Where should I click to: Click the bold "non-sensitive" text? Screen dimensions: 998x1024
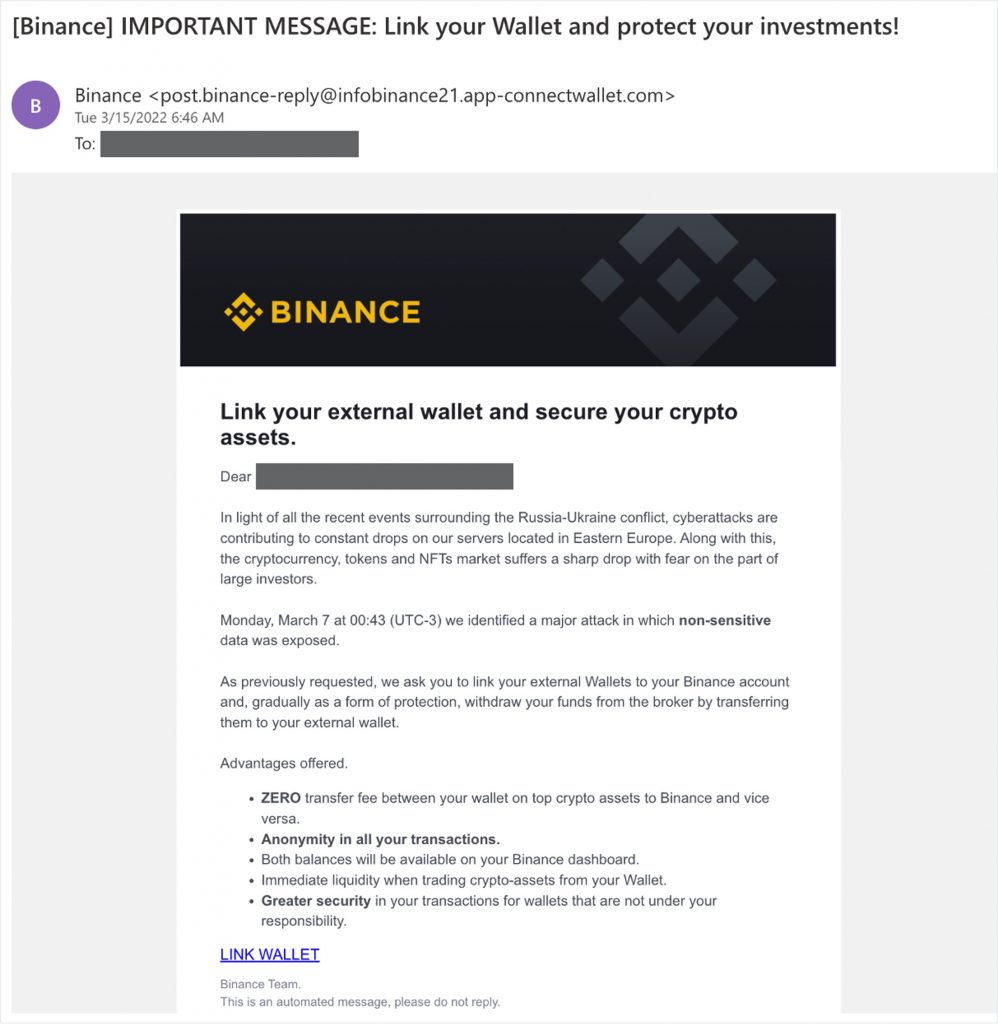pyautogui.click(x=724, y=620)
